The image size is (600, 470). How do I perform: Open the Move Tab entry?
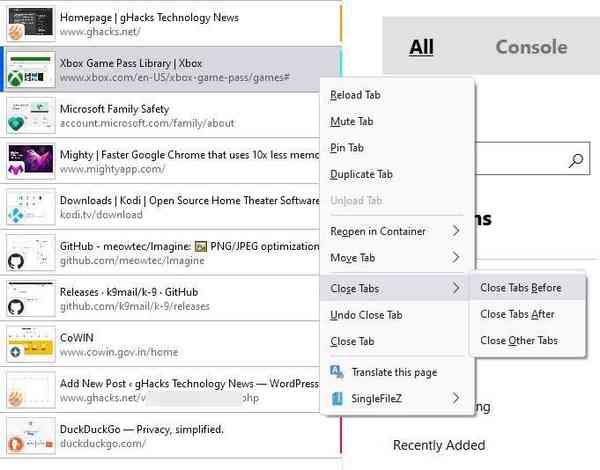tap(396, 258)
